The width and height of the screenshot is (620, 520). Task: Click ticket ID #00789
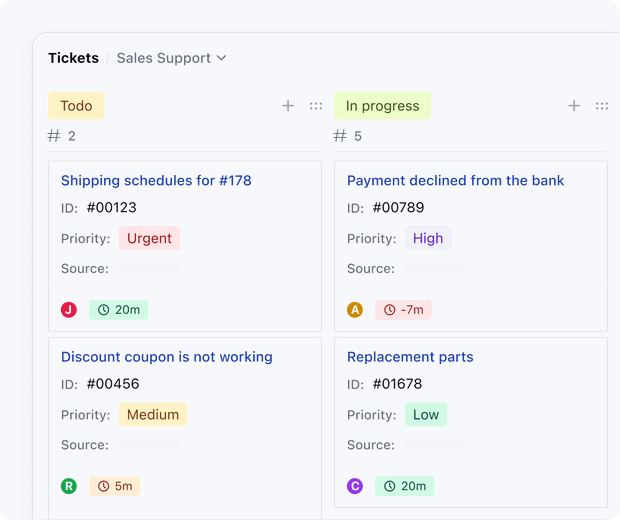pos(399,207)
